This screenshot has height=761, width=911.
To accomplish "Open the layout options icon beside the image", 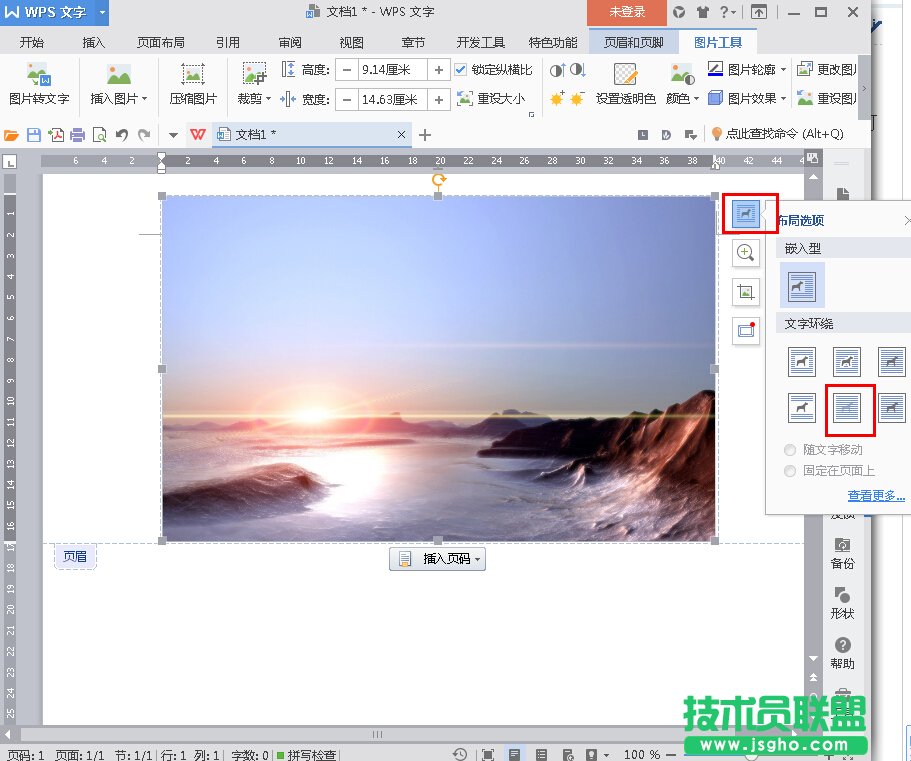I will [x=745, y=213].
